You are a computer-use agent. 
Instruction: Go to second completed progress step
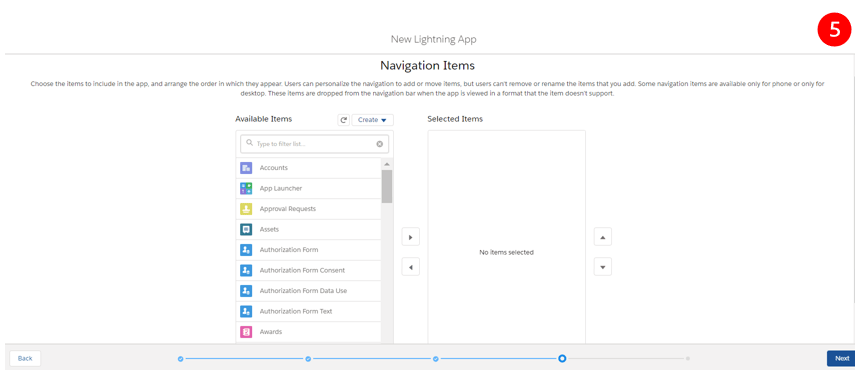click(x=308, y=359)
